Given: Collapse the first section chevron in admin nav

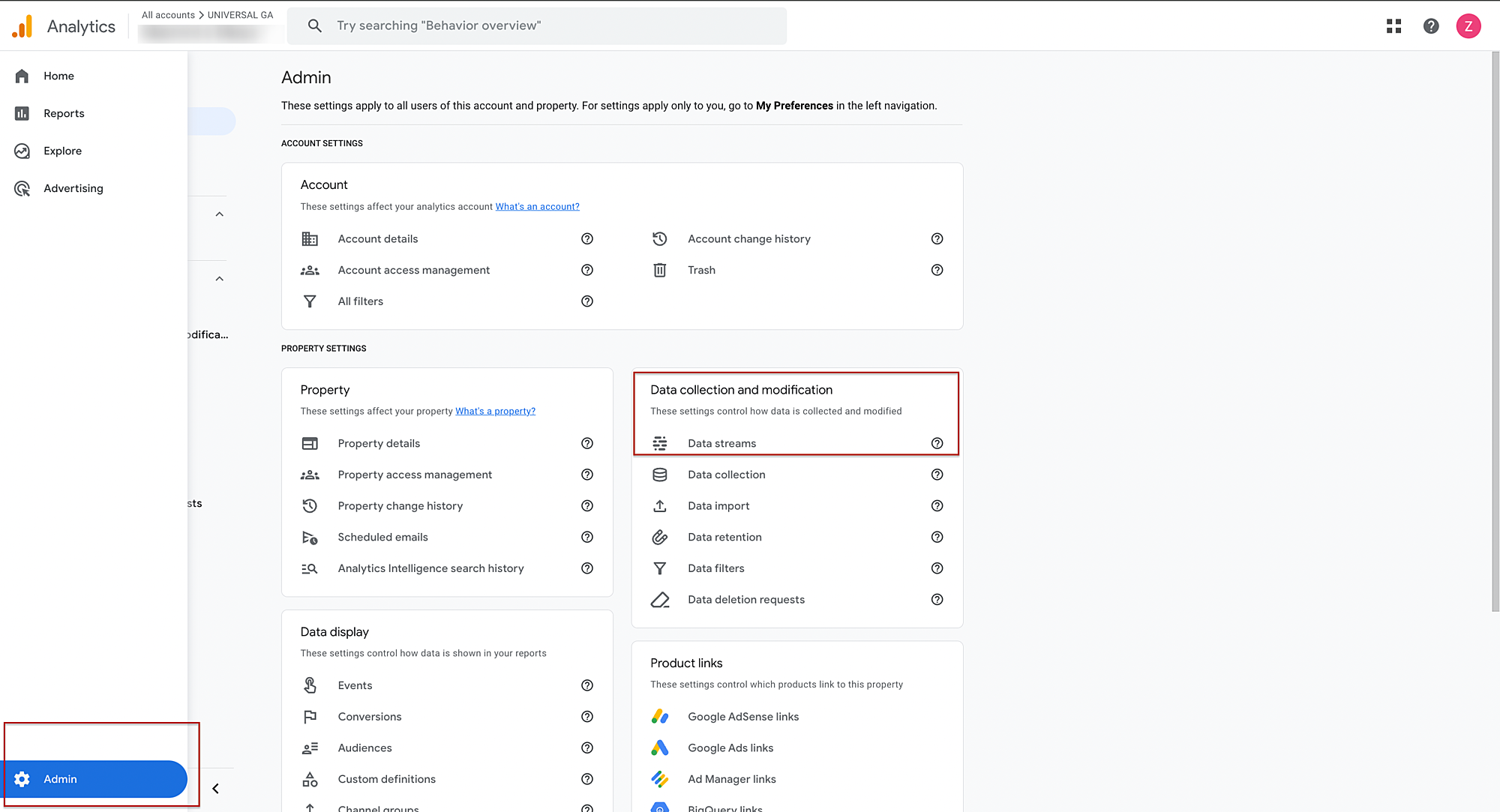Looking at the screenshot, I should (219, 214).
